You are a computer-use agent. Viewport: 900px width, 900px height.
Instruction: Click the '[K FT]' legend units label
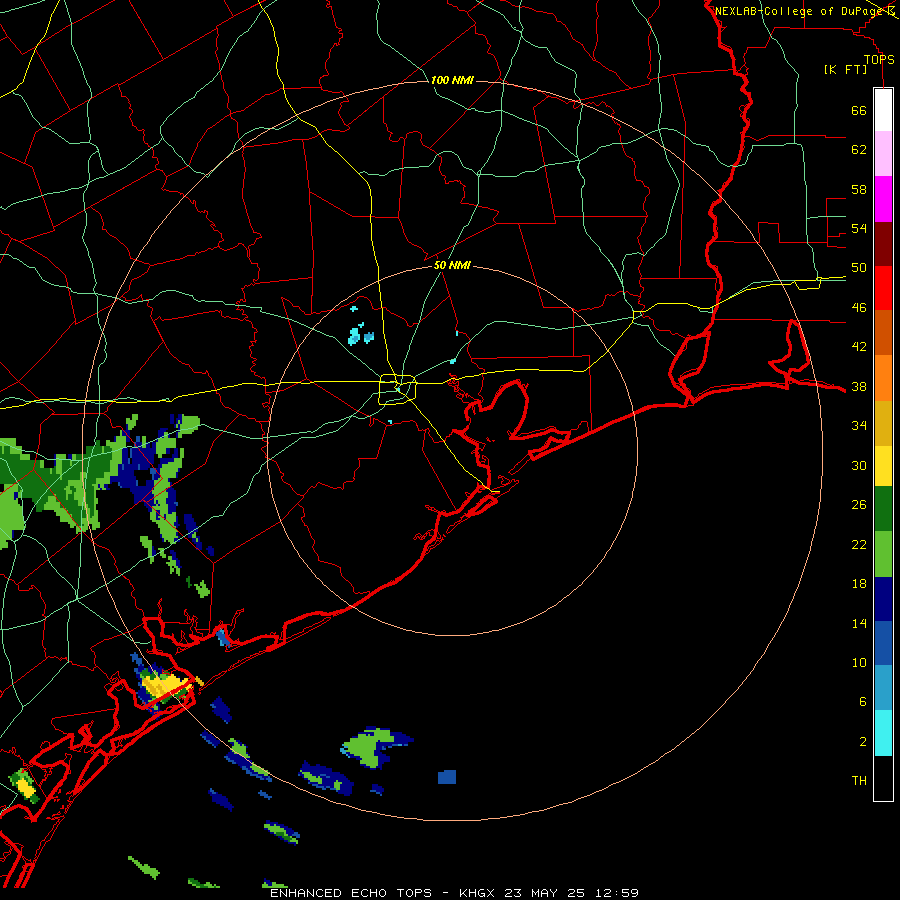pos(845,70)
